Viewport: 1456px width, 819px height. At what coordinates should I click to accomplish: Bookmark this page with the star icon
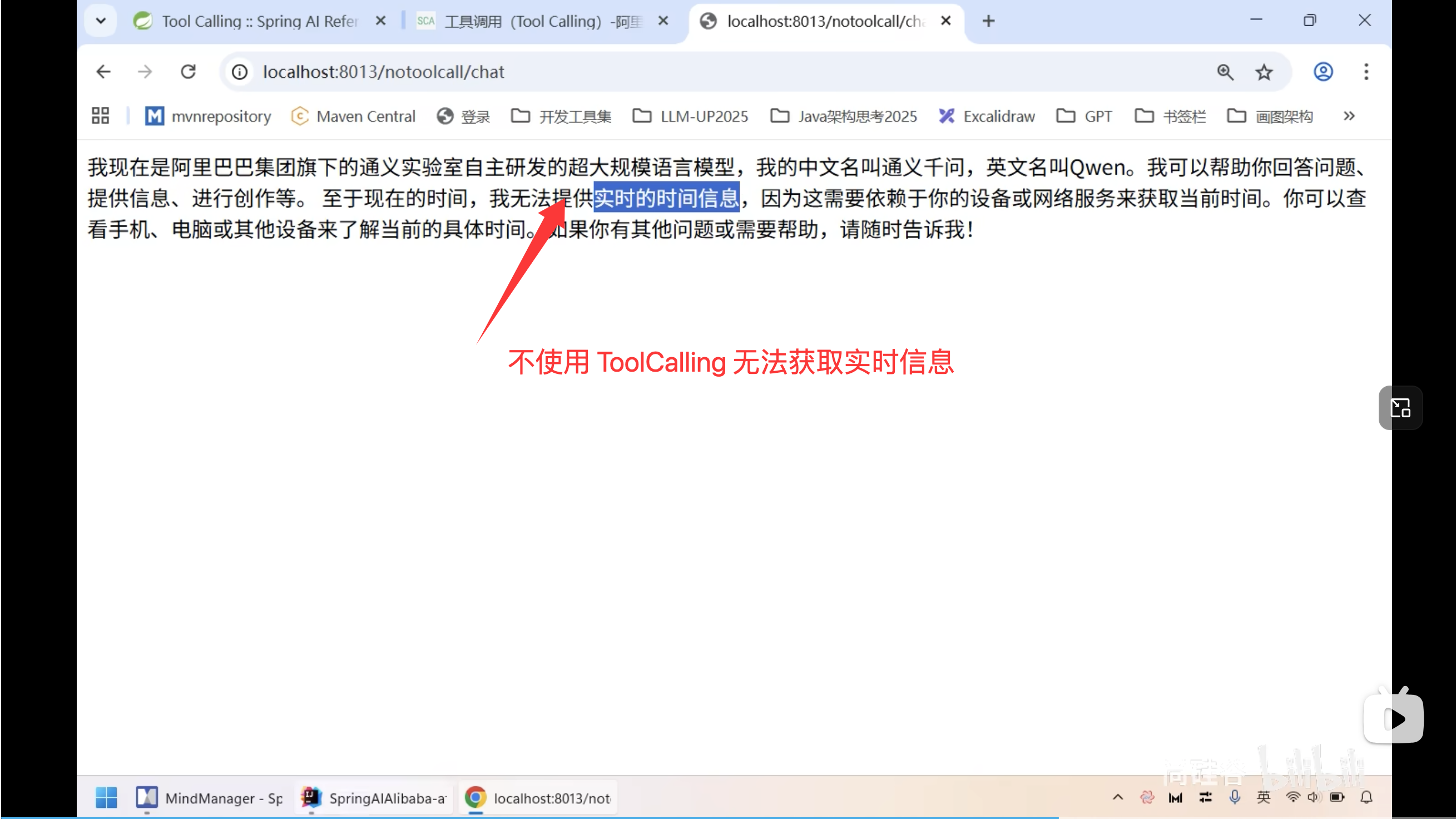click(x=1264, y=71)
